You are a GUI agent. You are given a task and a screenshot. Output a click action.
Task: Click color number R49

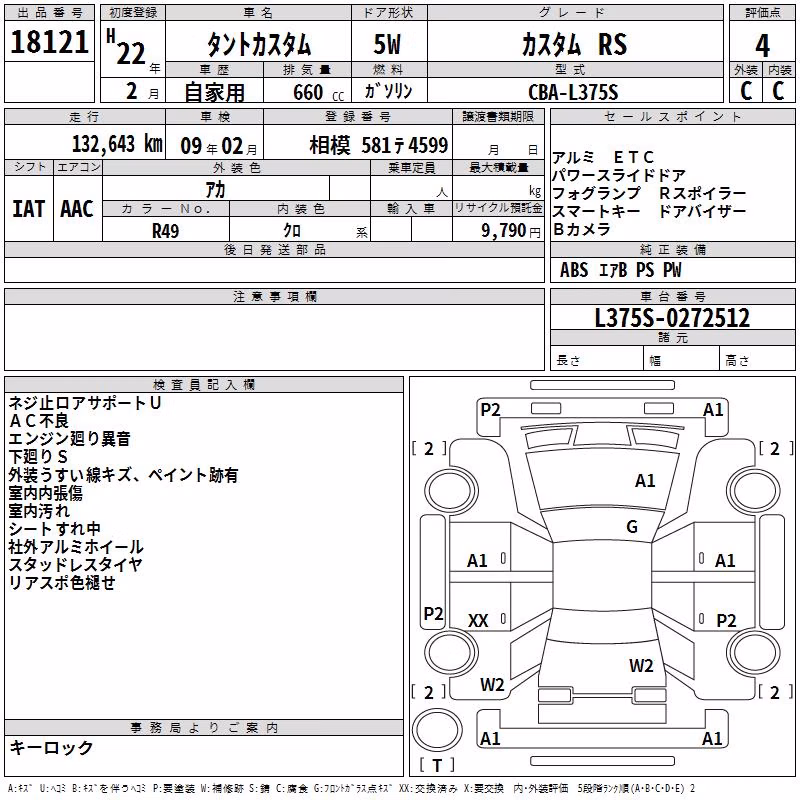165,231
